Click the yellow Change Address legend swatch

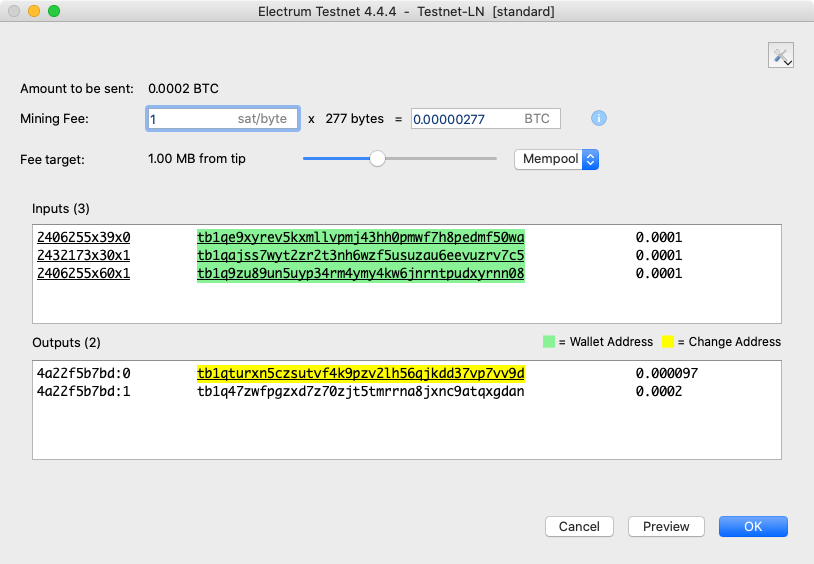pos(668,342)
